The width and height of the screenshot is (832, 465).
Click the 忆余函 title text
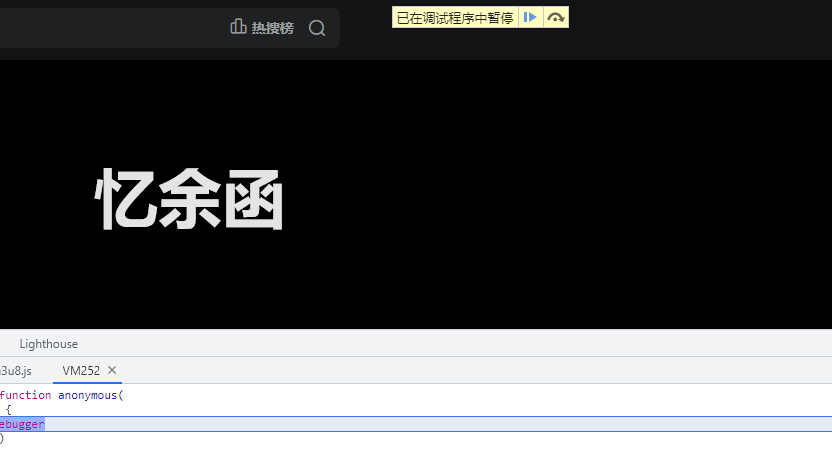pyautogui.click(x=190, y=201)
